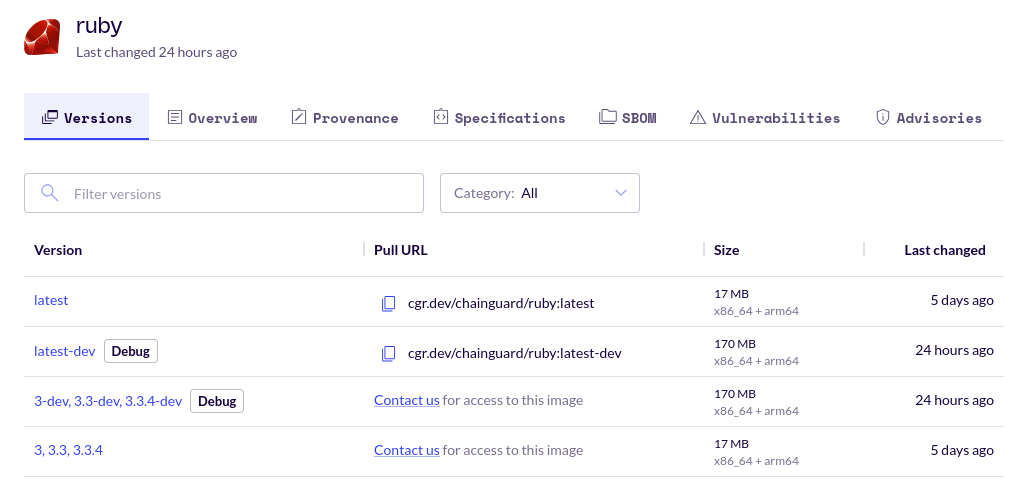This screenshot has width=1025, height=487.
Task: Open the 3, 3.3, 3.3.4 version link
Action: coord(68,450)
